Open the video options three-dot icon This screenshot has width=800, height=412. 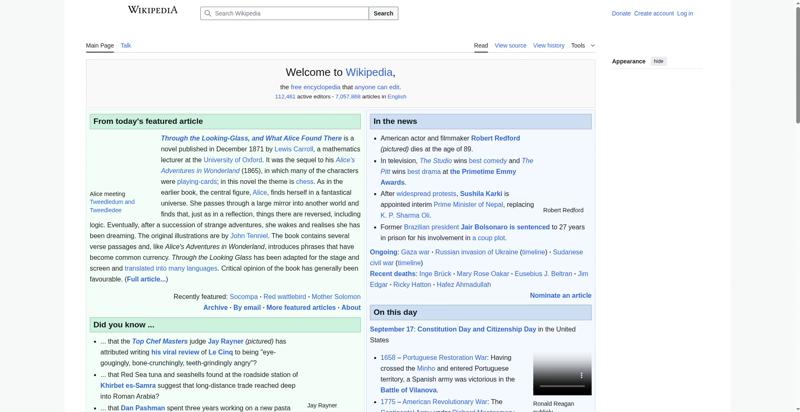tap(581, 375)
